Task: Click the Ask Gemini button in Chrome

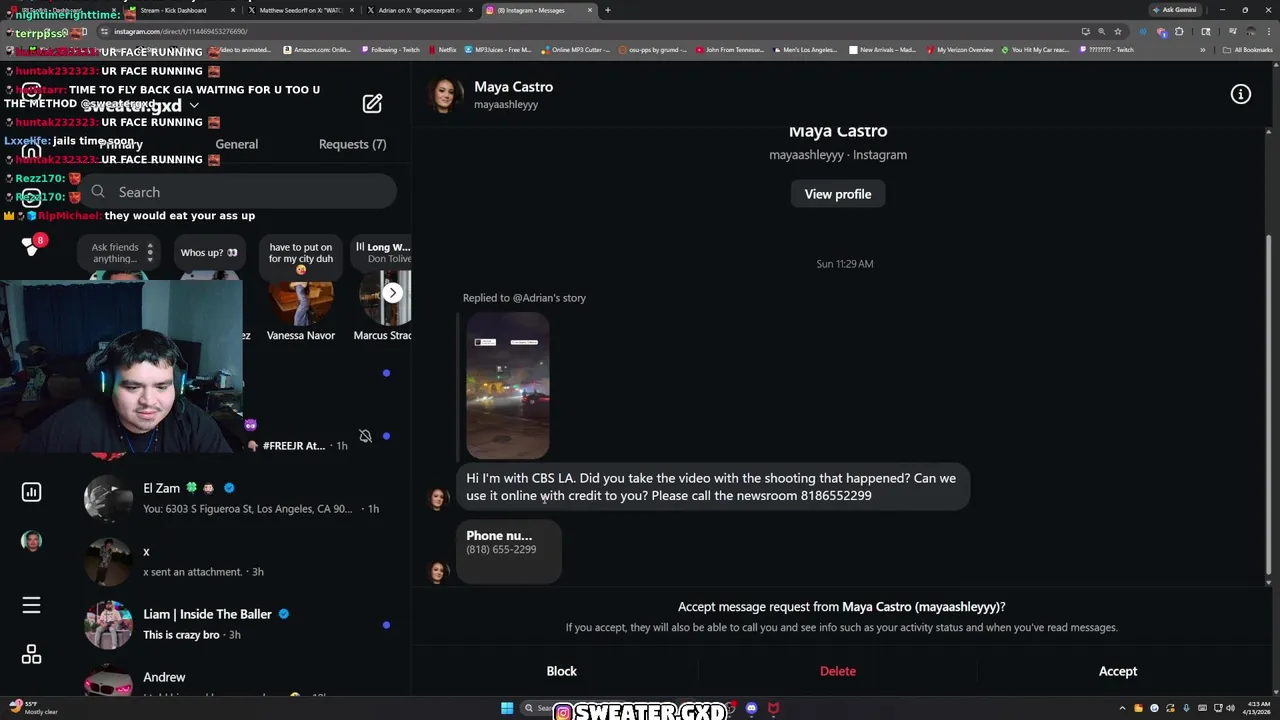Action: point(1174,10)
